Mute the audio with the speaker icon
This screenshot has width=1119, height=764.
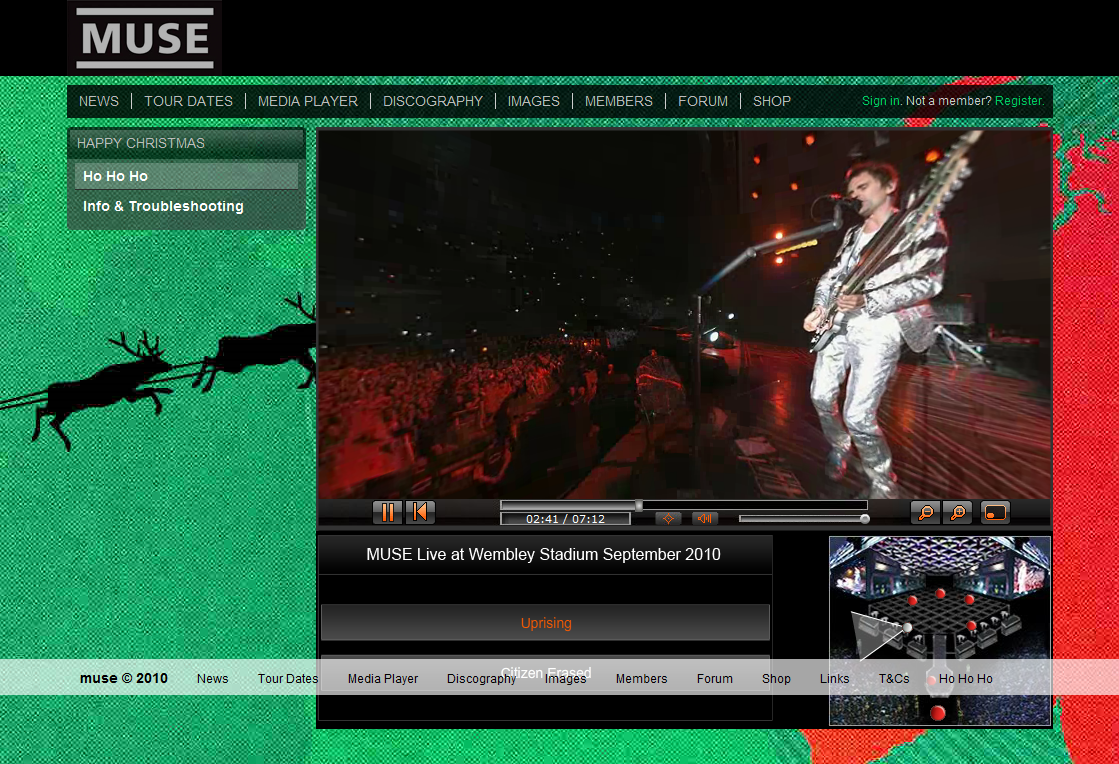704,519
